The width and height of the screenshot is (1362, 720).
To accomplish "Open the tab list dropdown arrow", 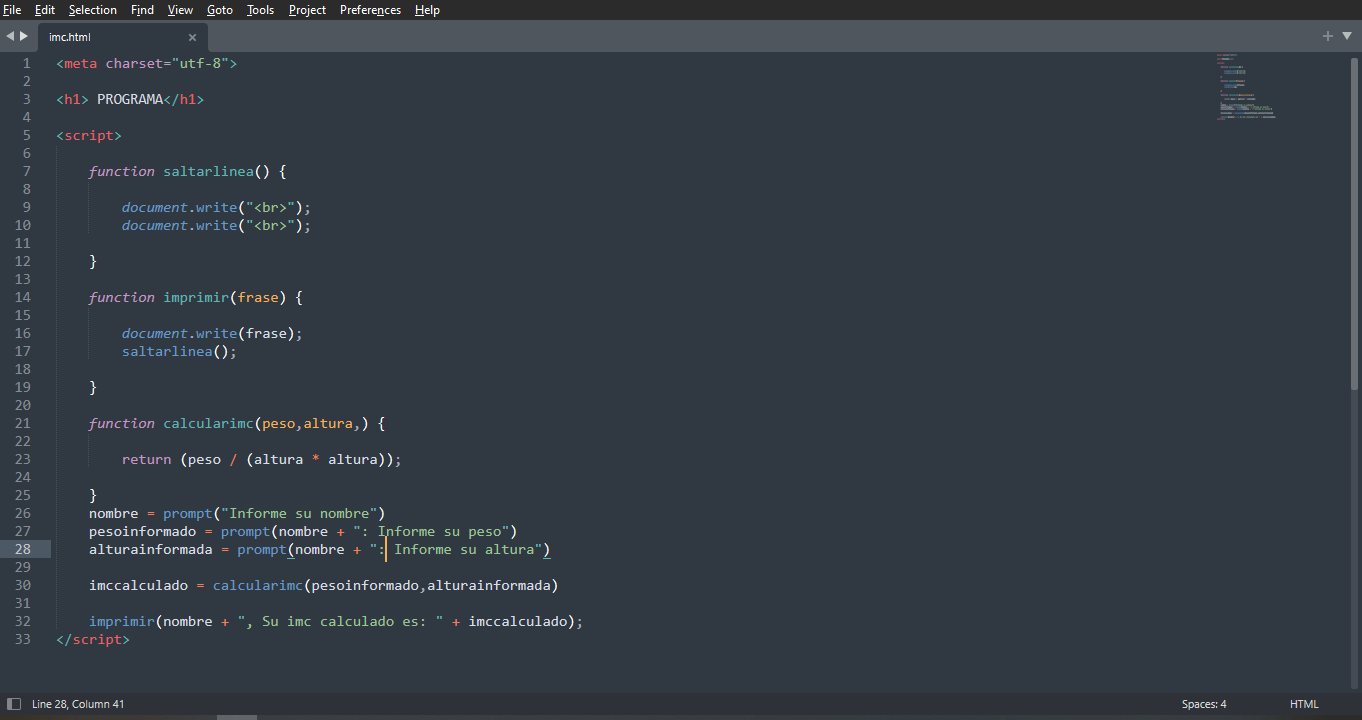I will pyautogui.click(x=1346, y=36).
